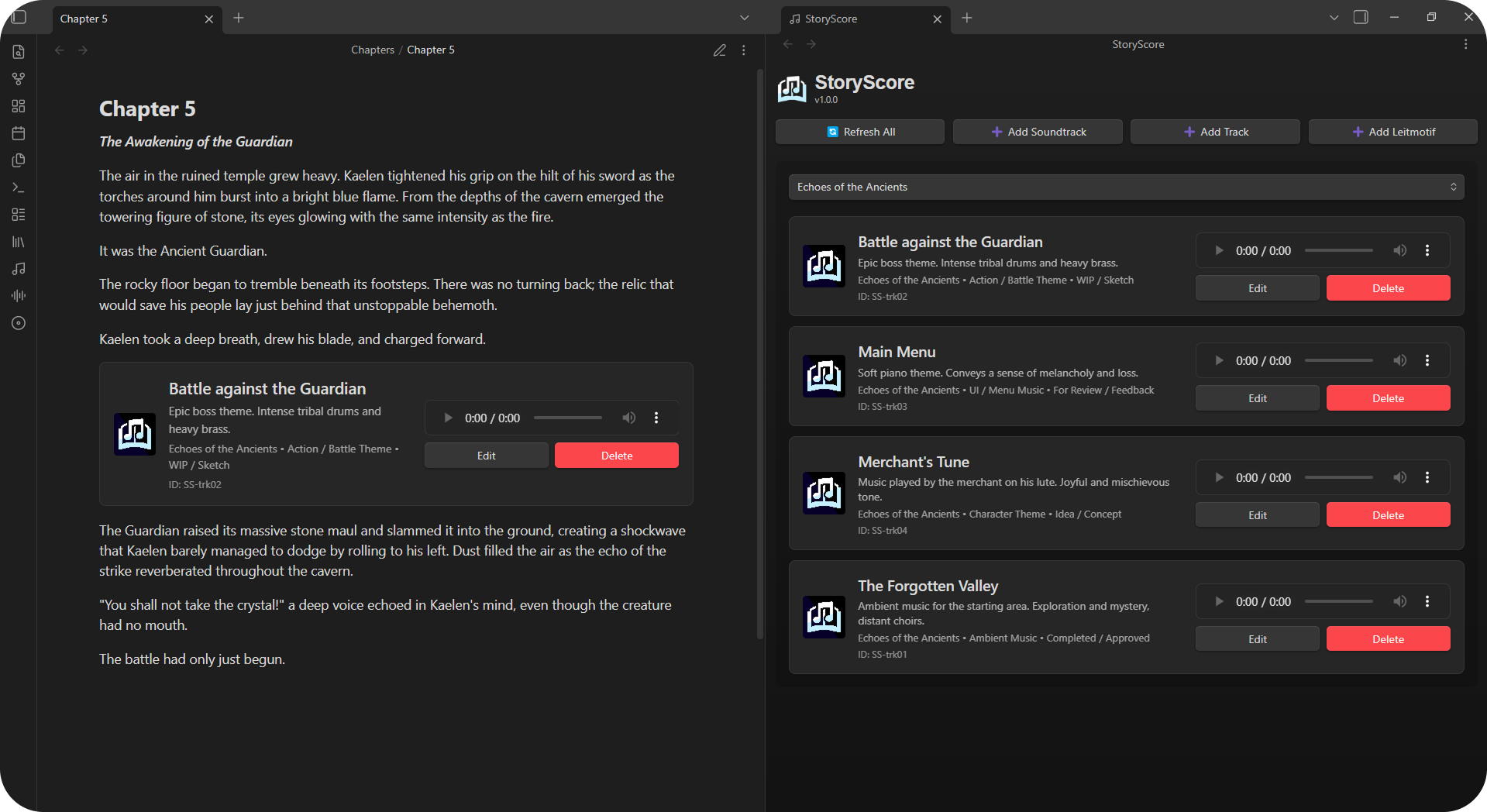Open audio options for Merchant's Tune player
Screen dimensions: 1487x812
pos(1427,477)
